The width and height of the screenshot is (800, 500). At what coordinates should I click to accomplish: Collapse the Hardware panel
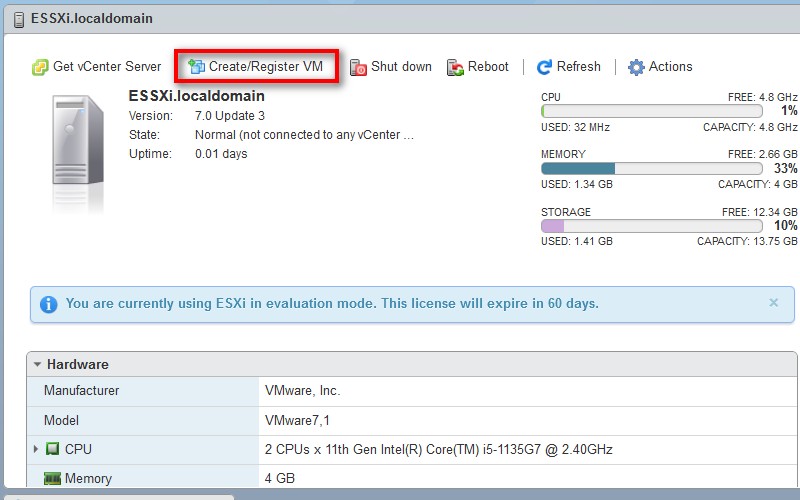coord(37,364)
